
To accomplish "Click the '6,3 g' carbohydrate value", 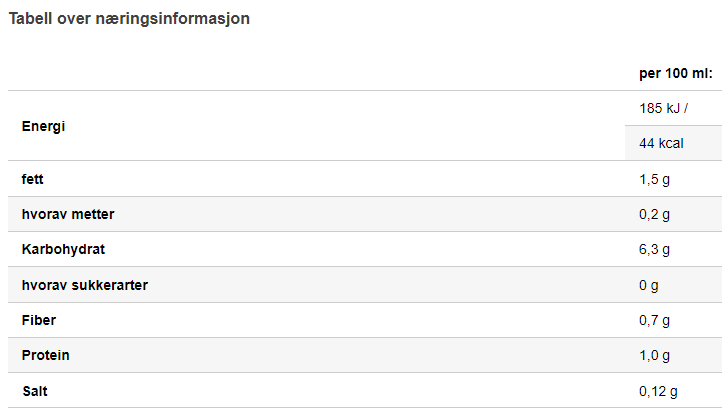I will tap(654, 249).
